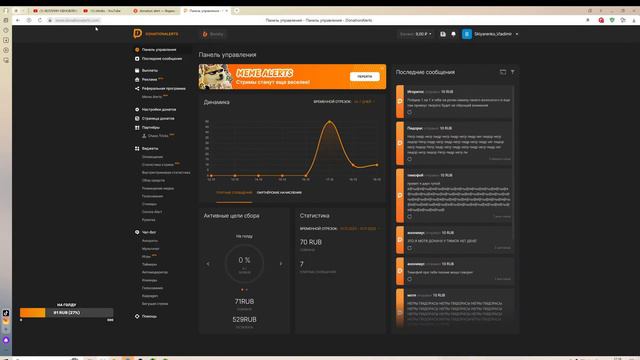Open Последние сообщения in the sidebar
The width and height of the screenshot is (640, 360).
click(162, 59)
